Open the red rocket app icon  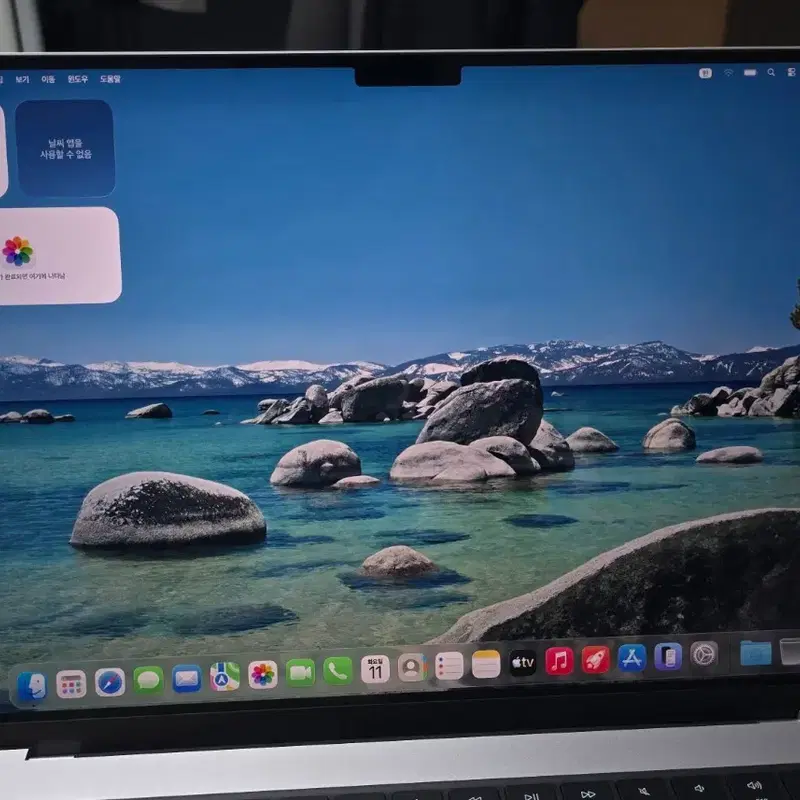pyautogui.click(x=595, y=659)
